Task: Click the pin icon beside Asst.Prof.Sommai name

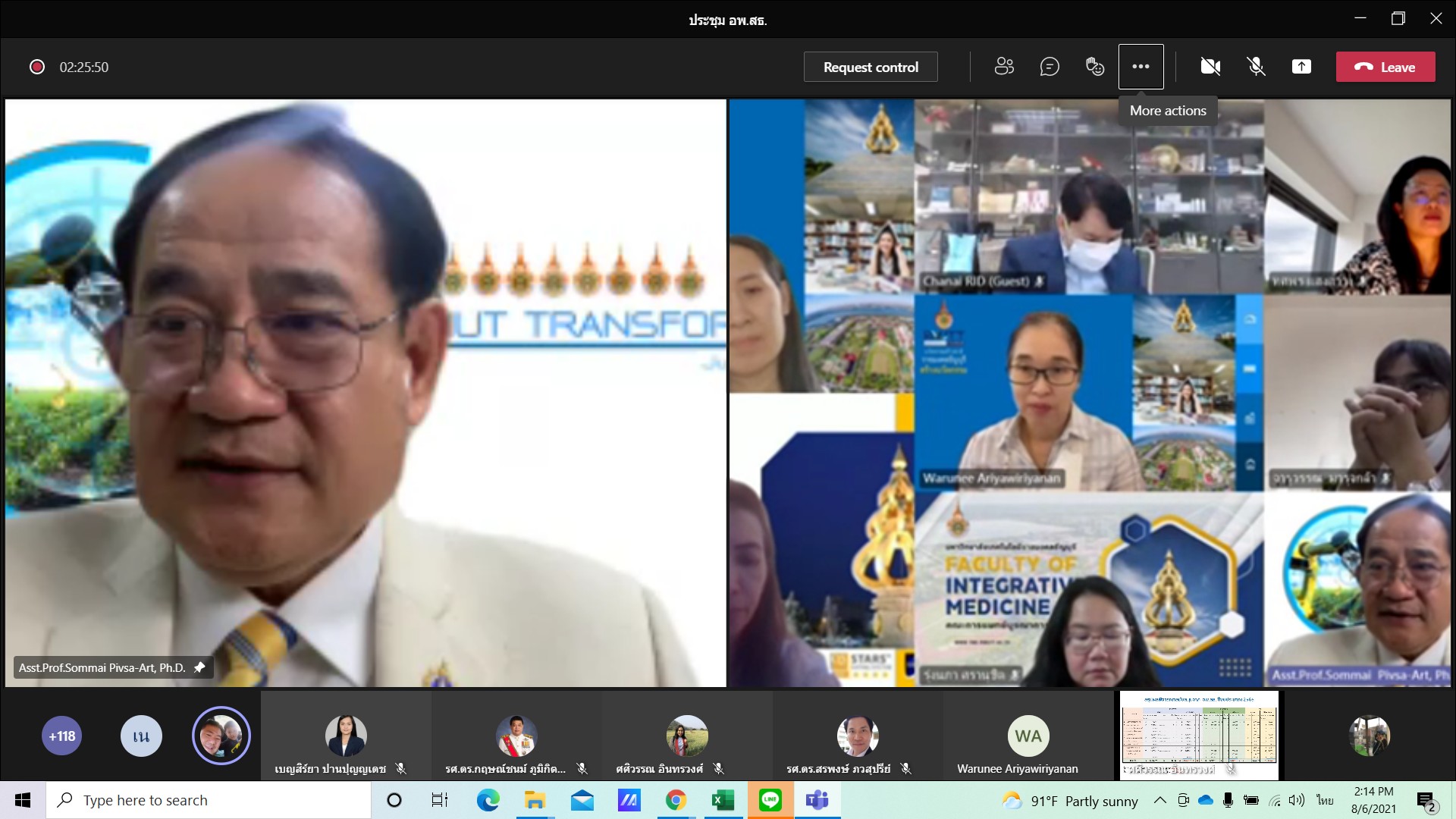Action: (199, 667)
